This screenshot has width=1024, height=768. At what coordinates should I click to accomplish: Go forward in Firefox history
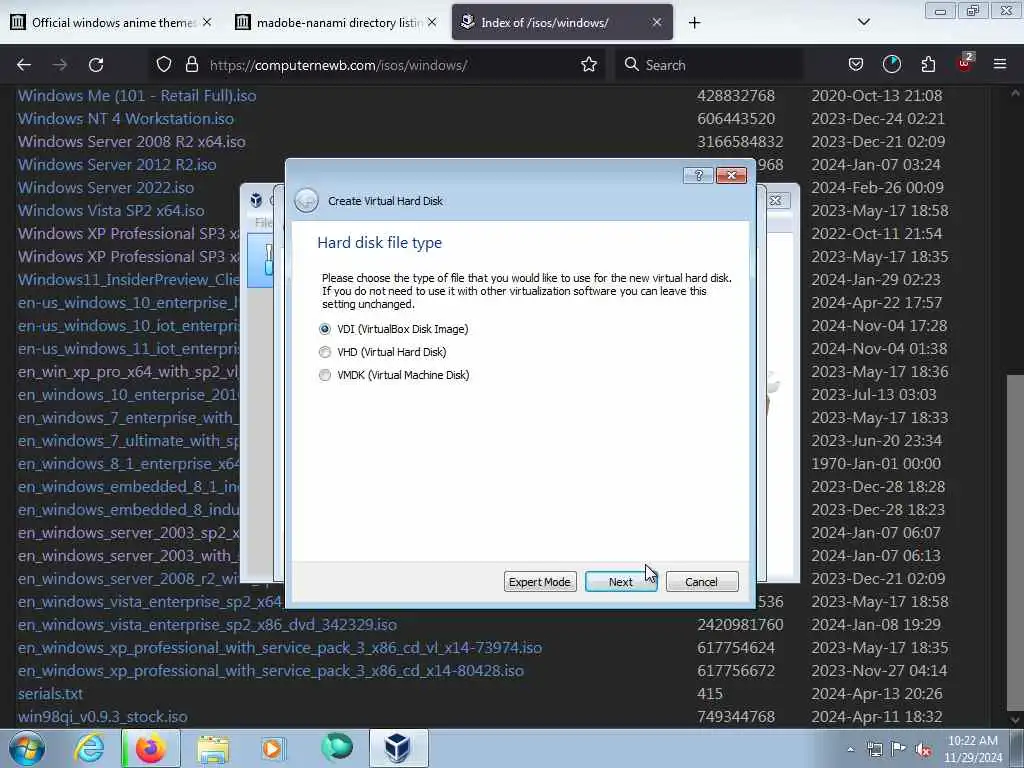pos(60,65)
